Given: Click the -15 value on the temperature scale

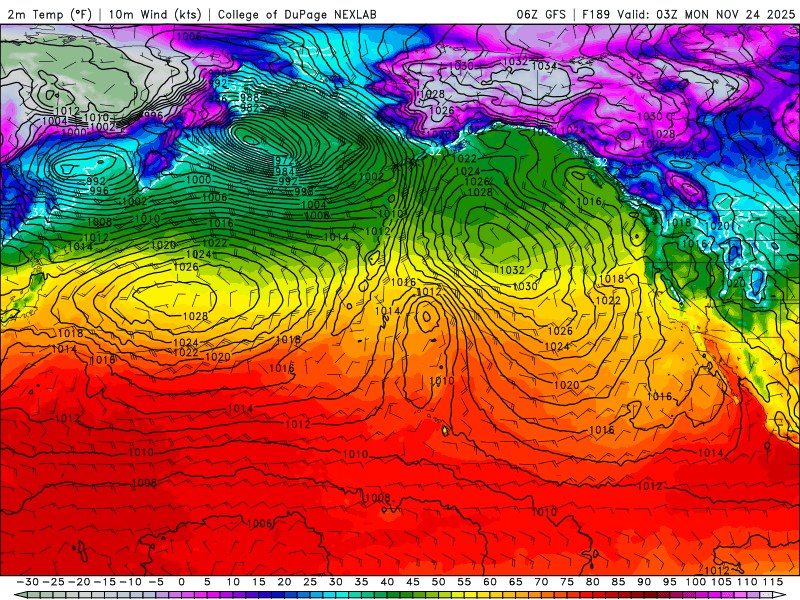Looking at the screenshot, I should (x=105, y=582).
